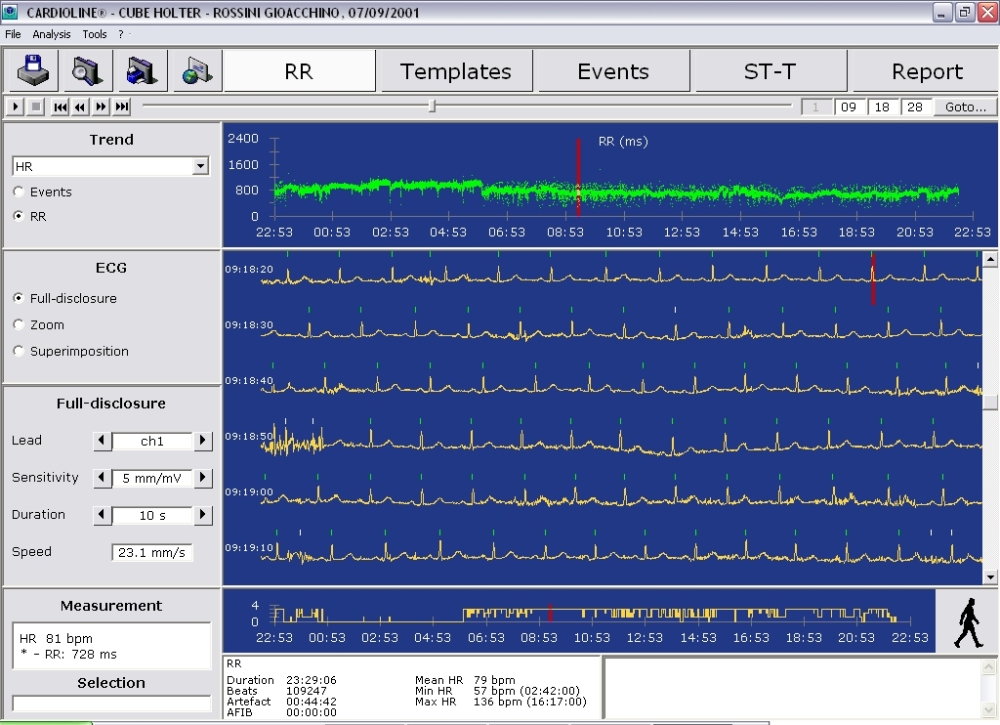Choose the Superimposition ECG radio button

click(19, 352)
